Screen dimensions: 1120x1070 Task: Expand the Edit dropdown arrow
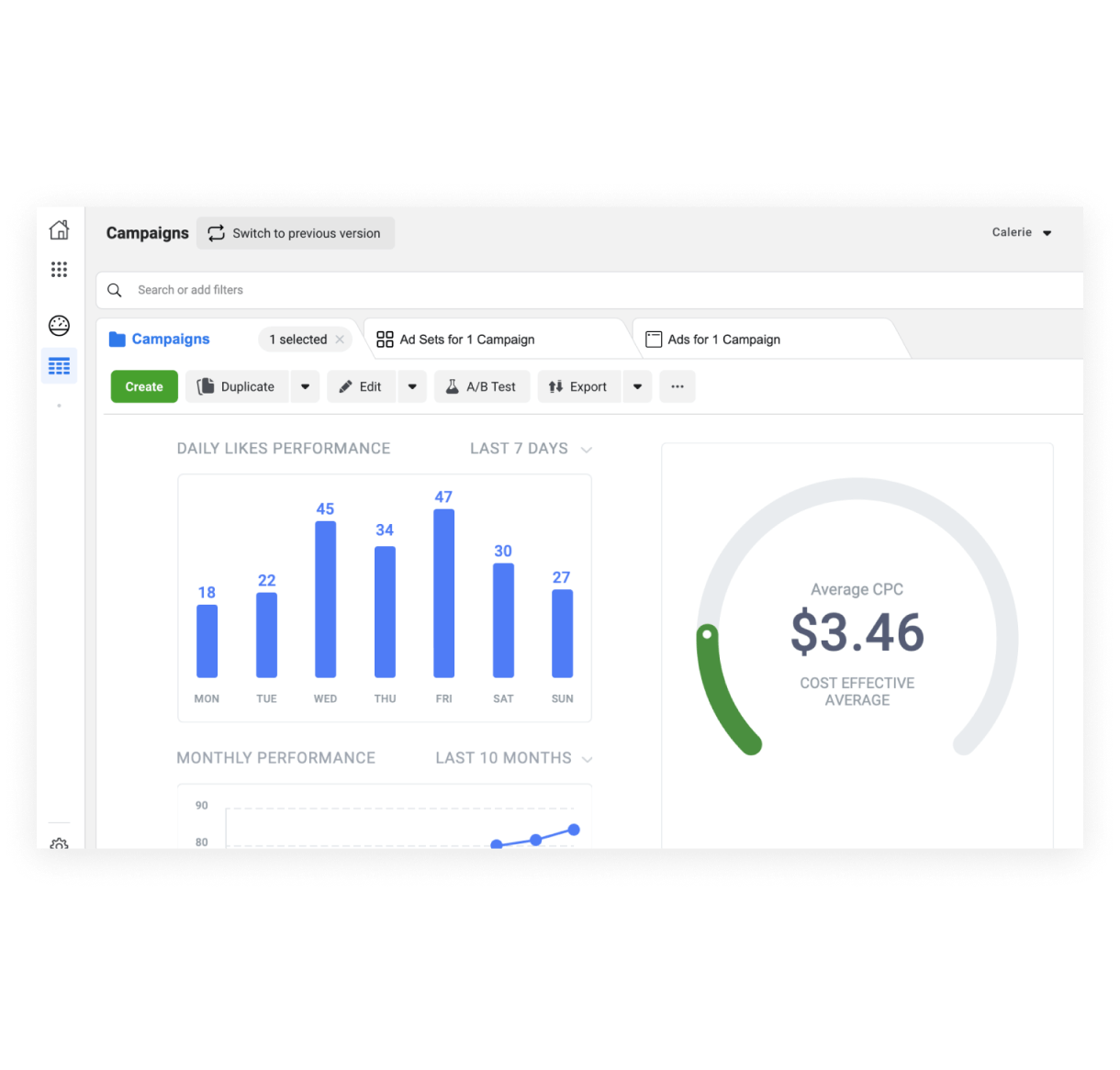pyautogui.click(x=412, y=386)
